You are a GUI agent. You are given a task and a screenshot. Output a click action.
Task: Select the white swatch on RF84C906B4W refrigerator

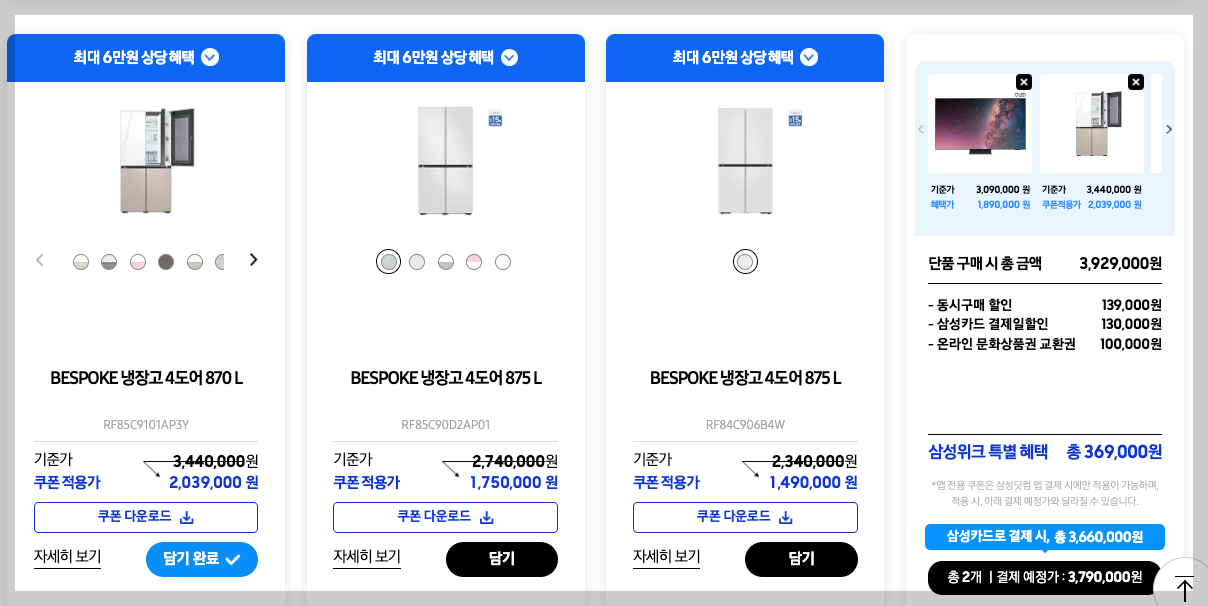[x=745, y=261]
